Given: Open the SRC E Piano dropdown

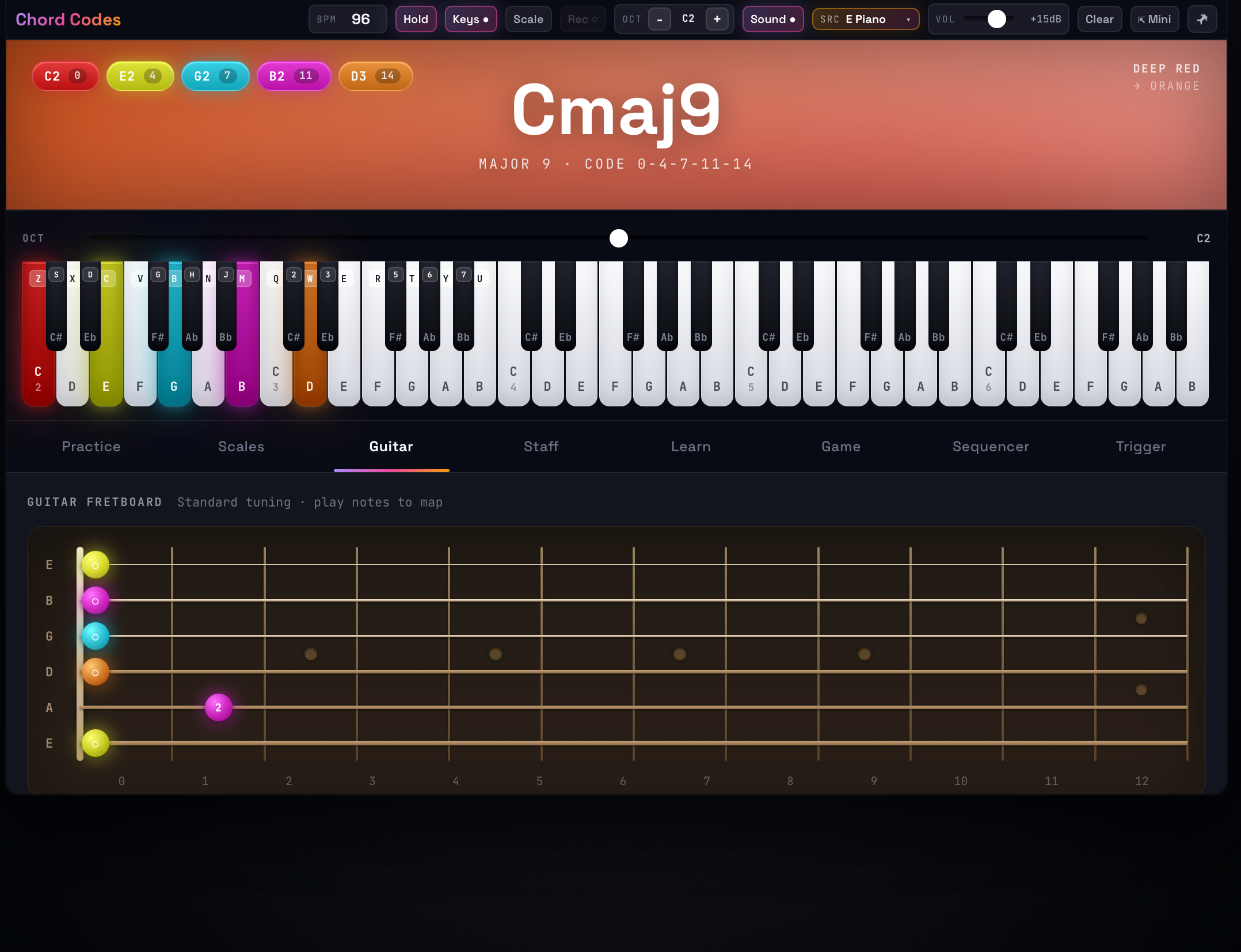Looking at the screenshot, I should click(865, 19).
